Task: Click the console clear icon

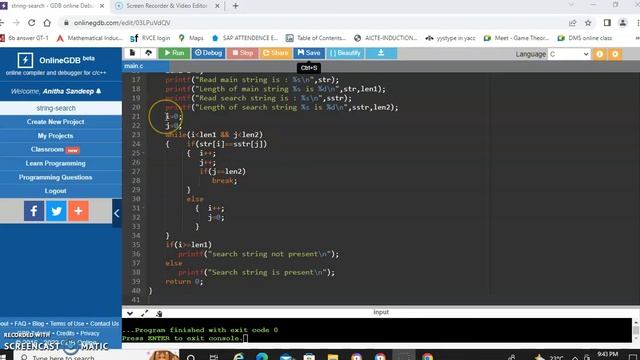Action: click(159, 313)
